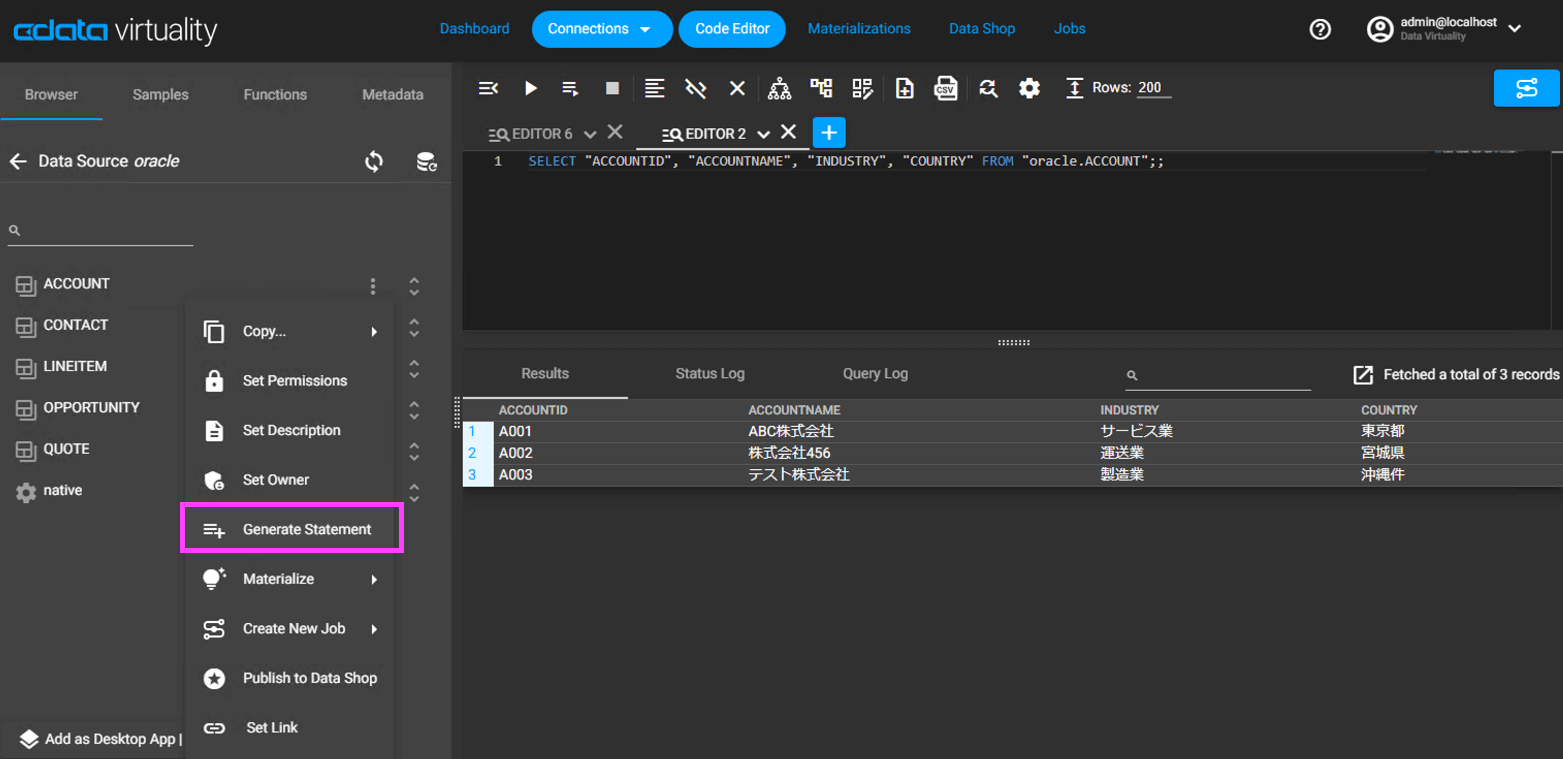Go back using the Data Source arrow
1563x759 pixels.
(x=18, y=162)
